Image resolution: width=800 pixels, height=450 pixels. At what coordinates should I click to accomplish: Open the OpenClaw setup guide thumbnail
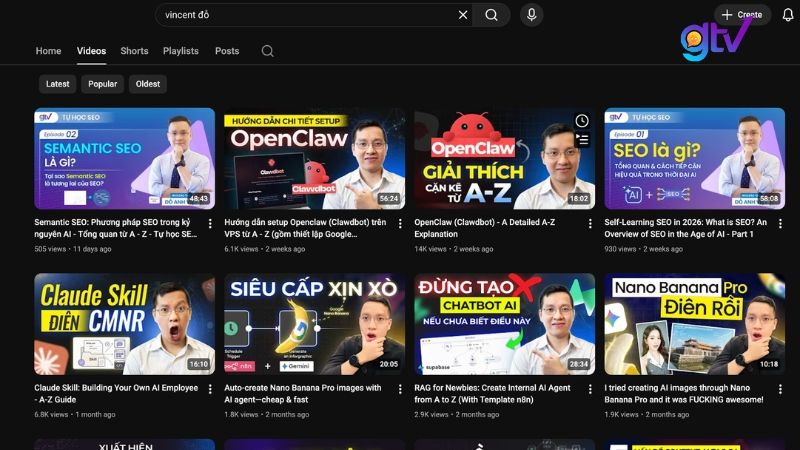pos(314,159)
